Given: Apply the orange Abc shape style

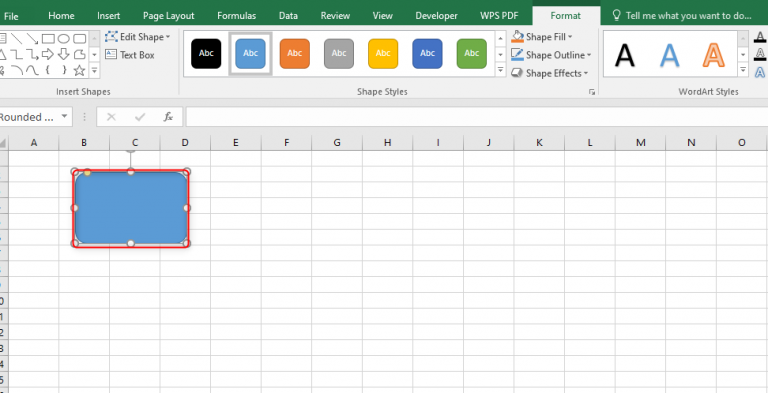Looking at the screenshot, I should pyautogui.click(x=295, y=53).
